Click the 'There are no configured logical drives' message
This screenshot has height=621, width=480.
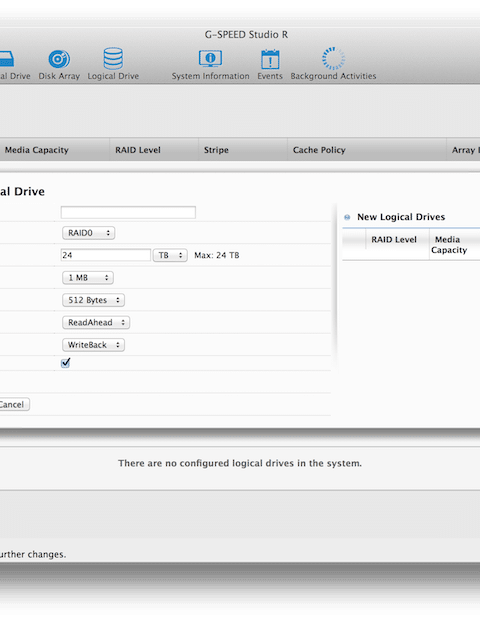click(240, 463)
